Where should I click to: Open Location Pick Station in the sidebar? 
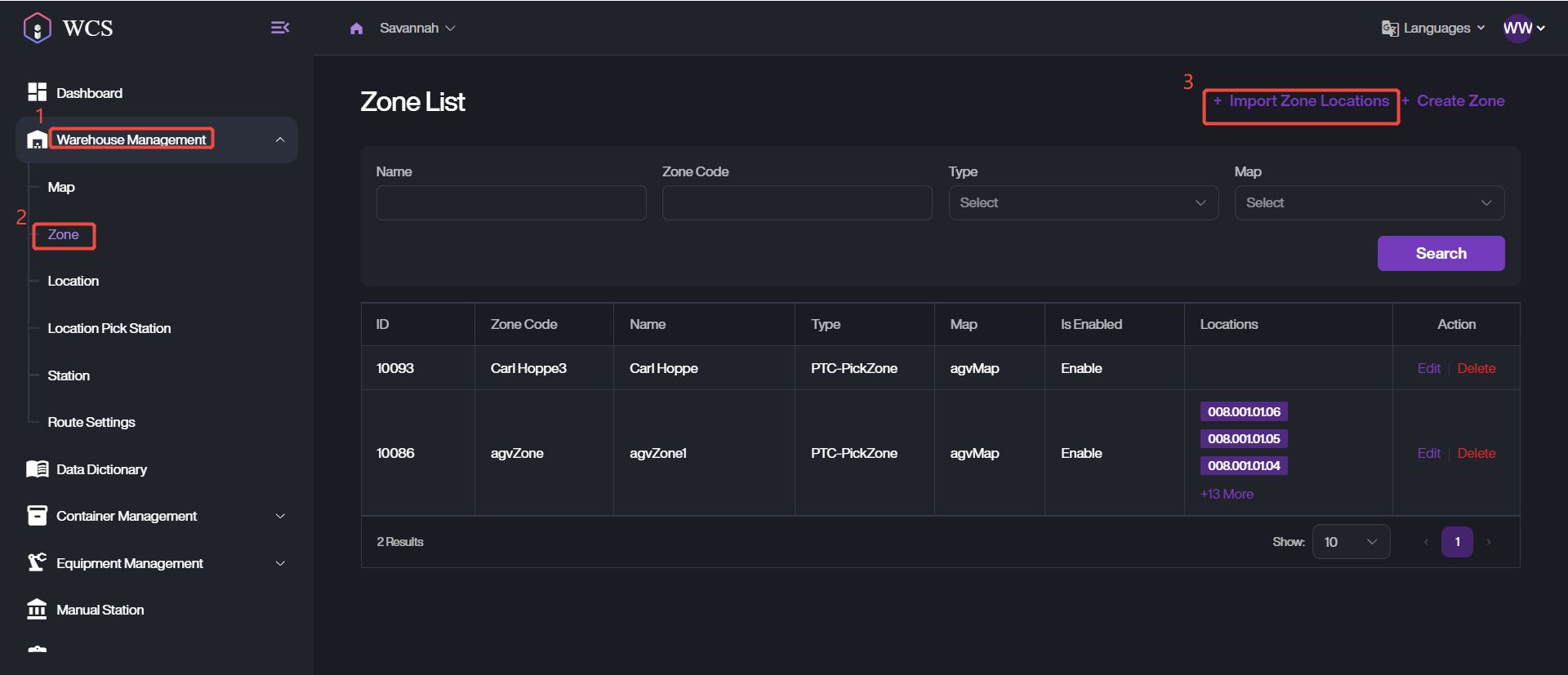coord(109,328)
